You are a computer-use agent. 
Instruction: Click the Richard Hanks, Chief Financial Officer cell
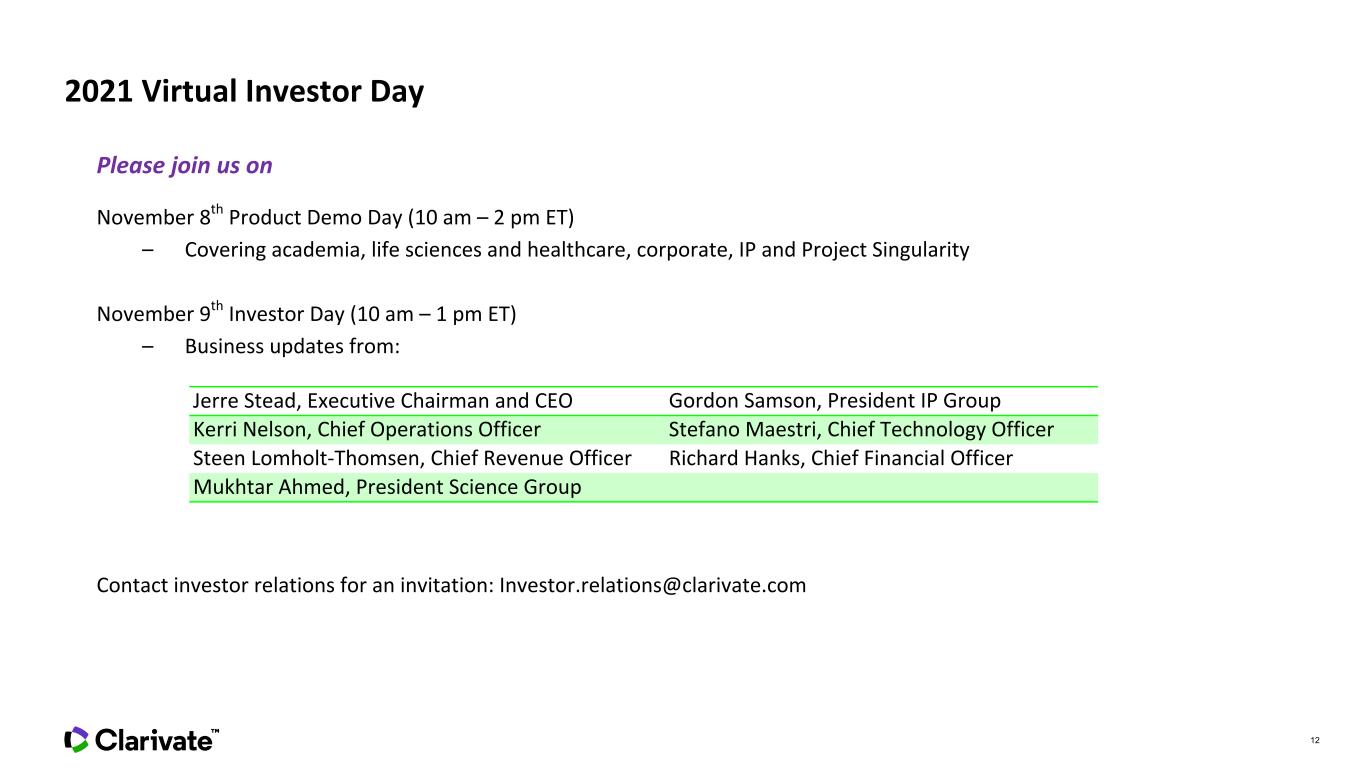click(x=882, y=458)
